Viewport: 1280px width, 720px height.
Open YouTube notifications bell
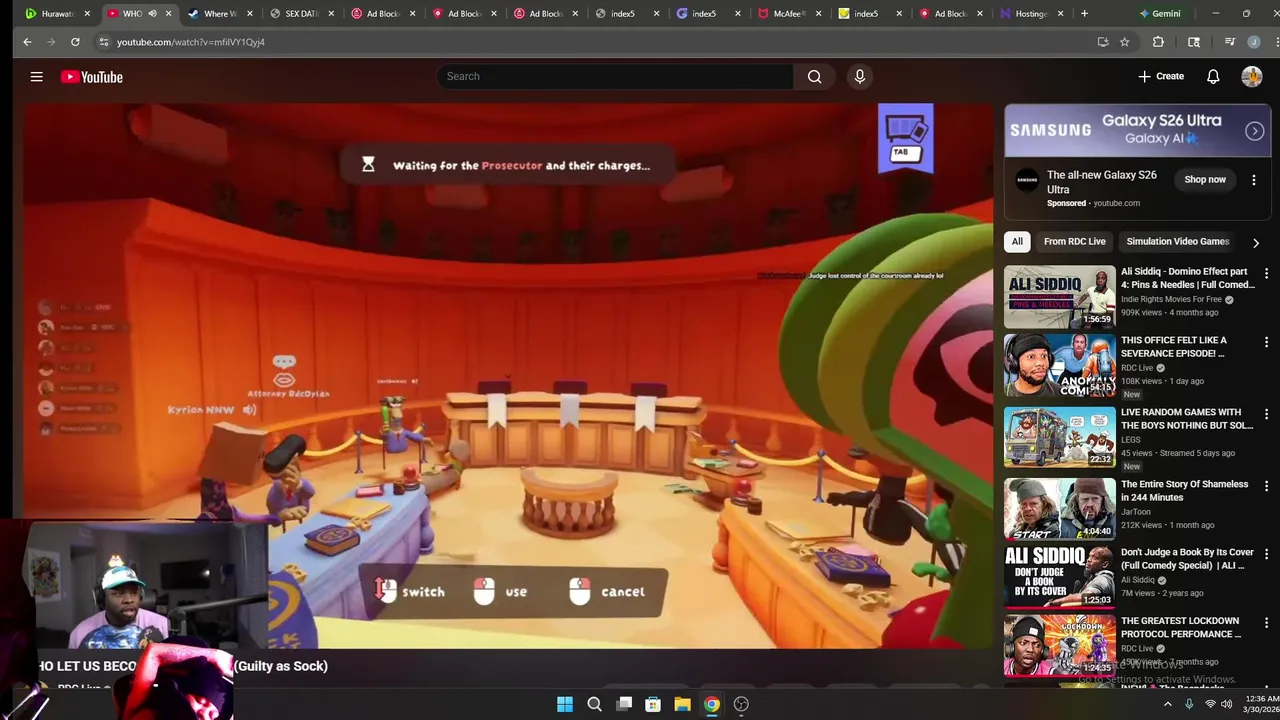click(1212, 77)
